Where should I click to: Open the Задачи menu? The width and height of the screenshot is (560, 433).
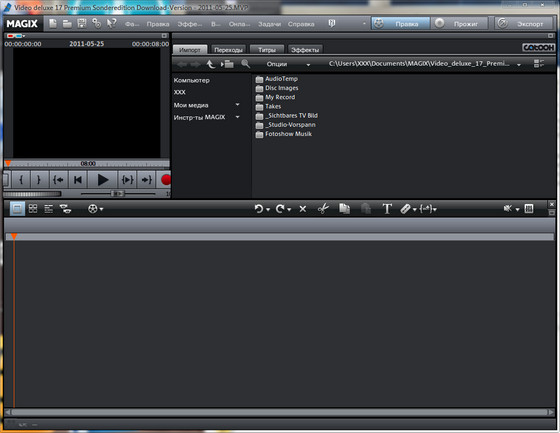click(x=269, y=24)
